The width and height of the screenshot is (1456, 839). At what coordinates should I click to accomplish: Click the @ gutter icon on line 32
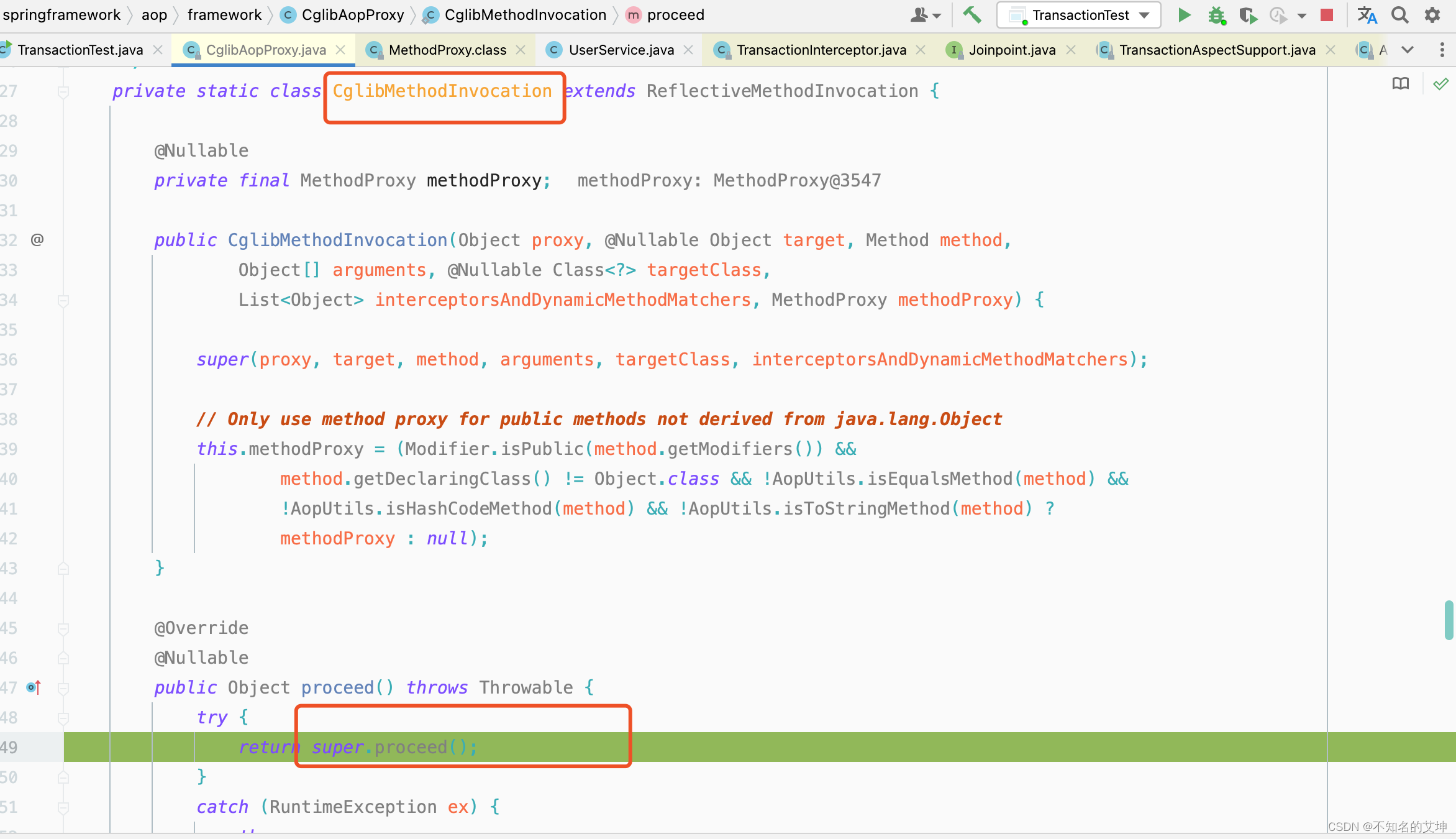tap(37, 240)
